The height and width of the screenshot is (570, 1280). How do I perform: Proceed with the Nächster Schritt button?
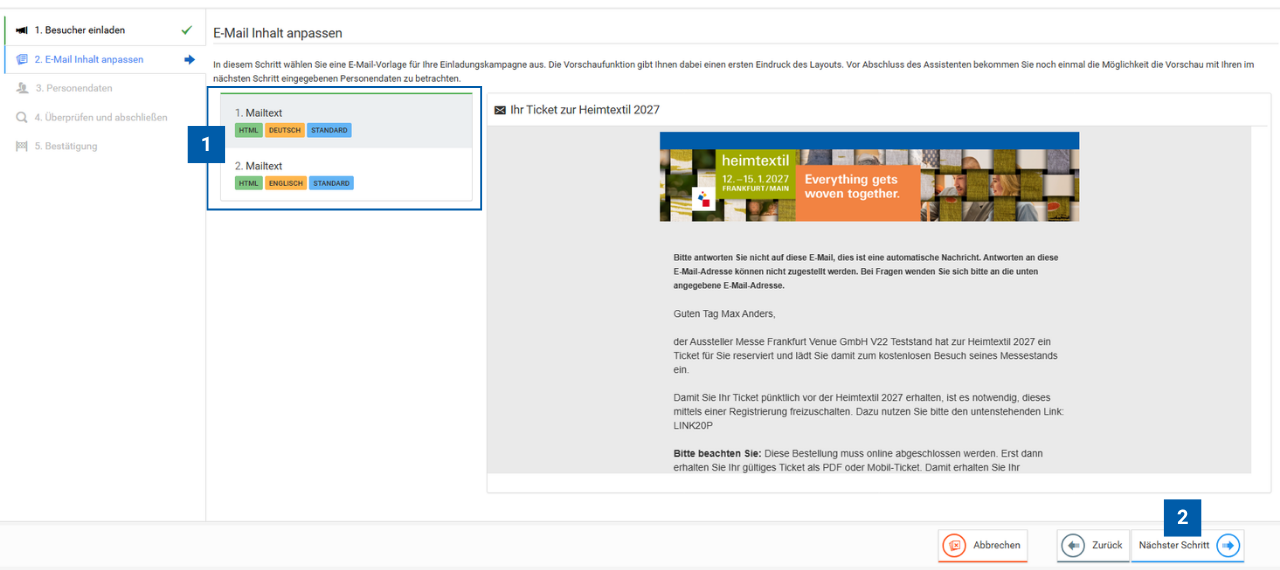[x=1188, y=546]
